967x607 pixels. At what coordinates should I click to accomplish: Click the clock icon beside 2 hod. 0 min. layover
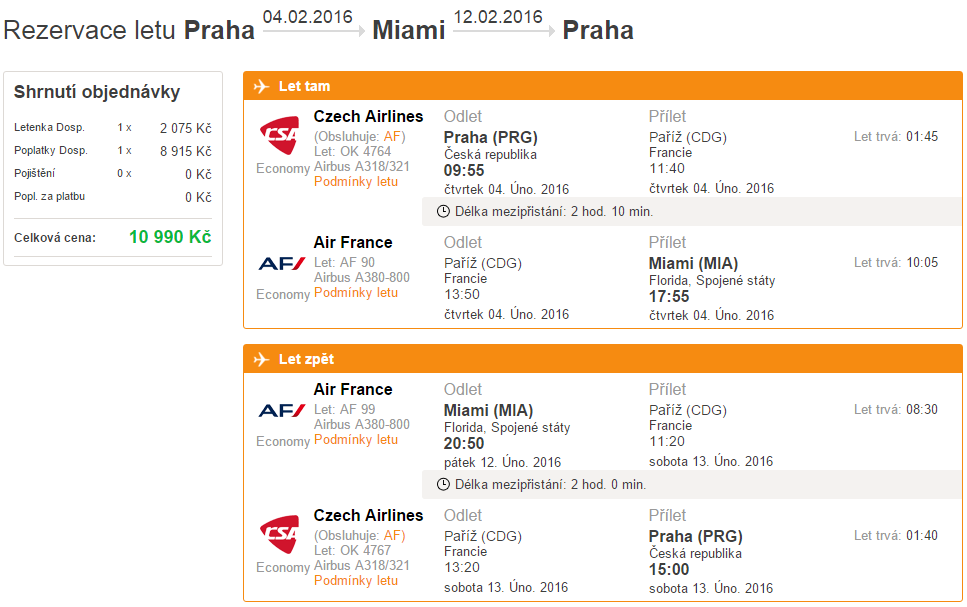point(443,485)
